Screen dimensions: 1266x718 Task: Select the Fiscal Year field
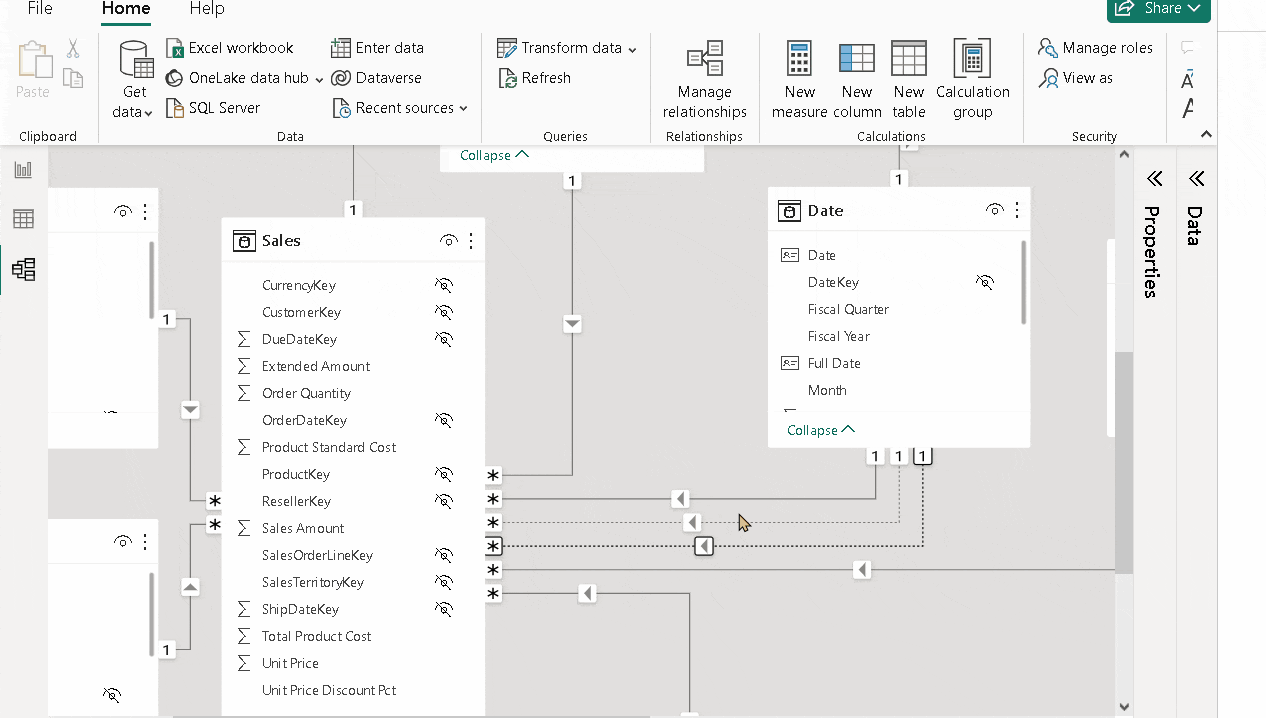839,336
